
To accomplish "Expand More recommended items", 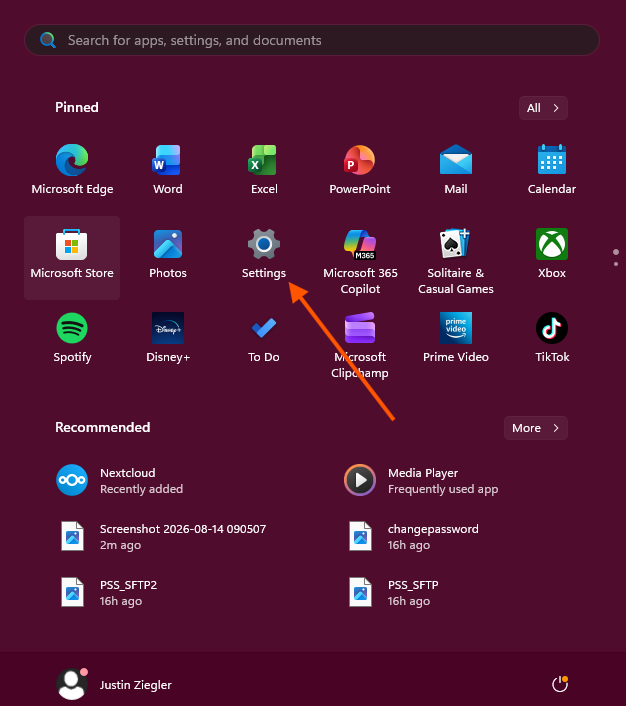I will pyautogui.click(x=535, y=428).
